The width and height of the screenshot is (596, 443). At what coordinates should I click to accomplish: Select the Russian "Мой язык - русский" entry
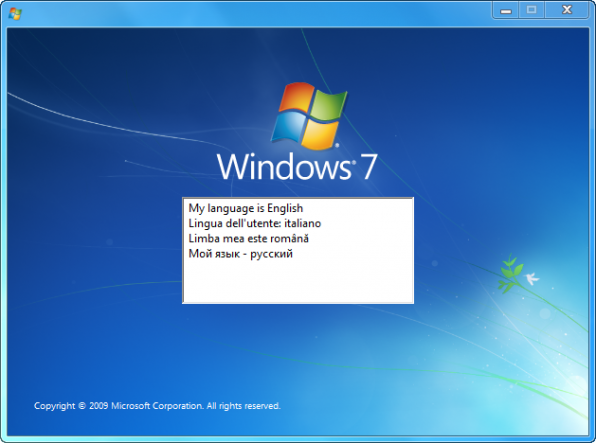click(241, 254)
